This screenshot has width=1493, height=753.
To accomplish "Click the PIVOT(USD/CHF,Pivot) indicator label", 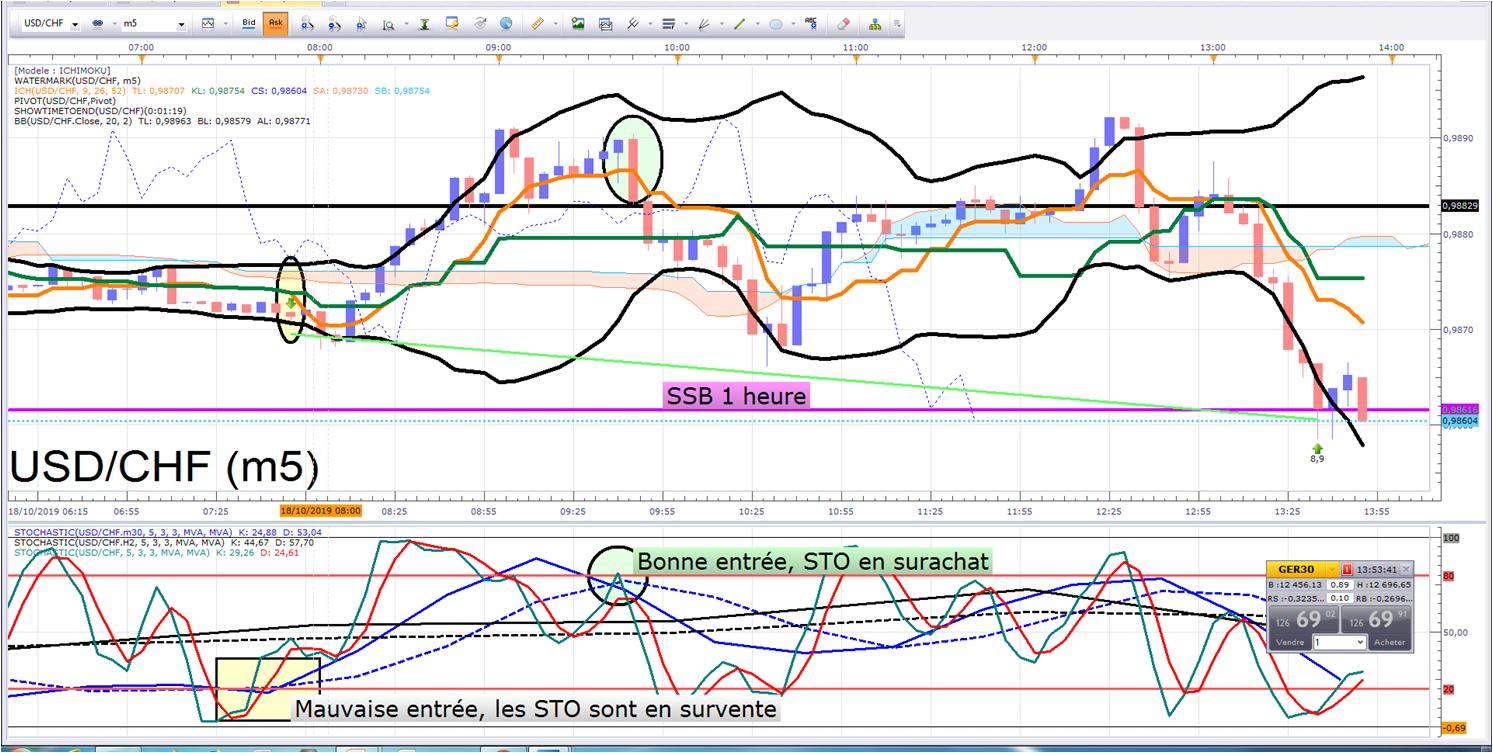I will tap(65, 101).
